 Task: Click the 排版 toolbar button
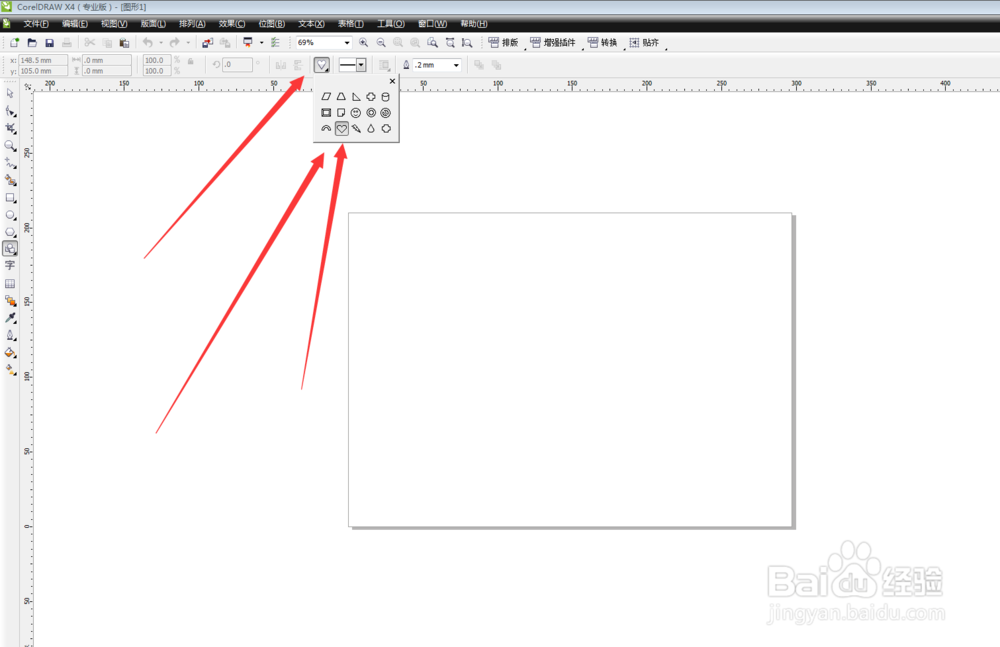coord(503,43)
